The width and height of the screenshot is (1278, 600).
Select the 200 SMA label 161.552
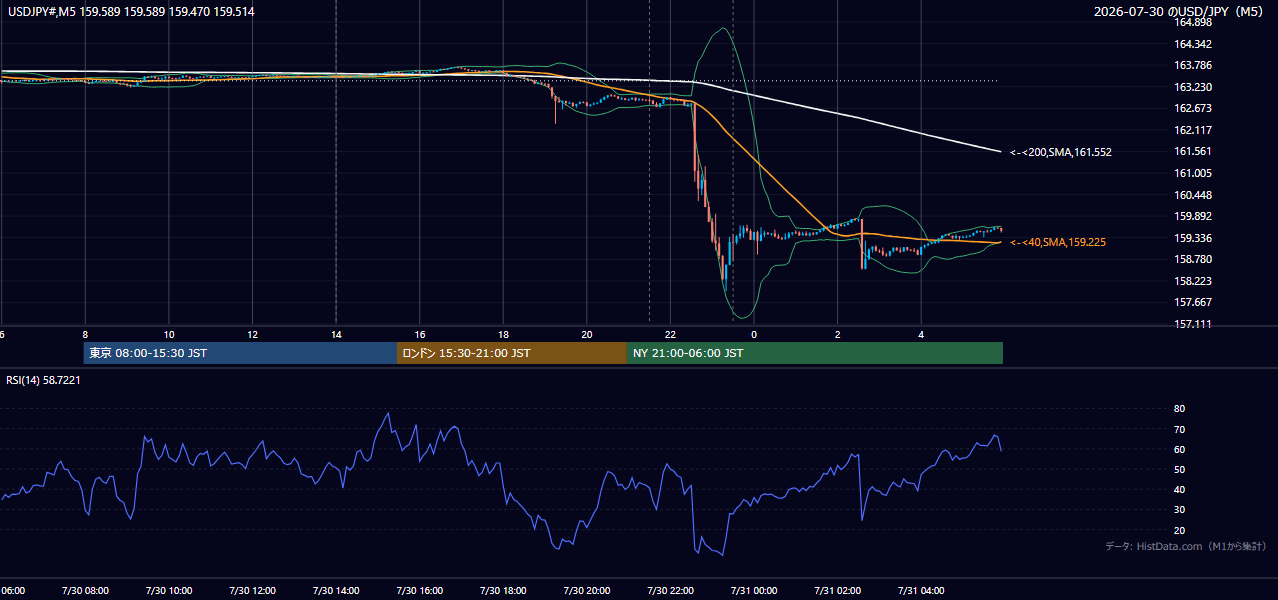tap(1061, 152)
